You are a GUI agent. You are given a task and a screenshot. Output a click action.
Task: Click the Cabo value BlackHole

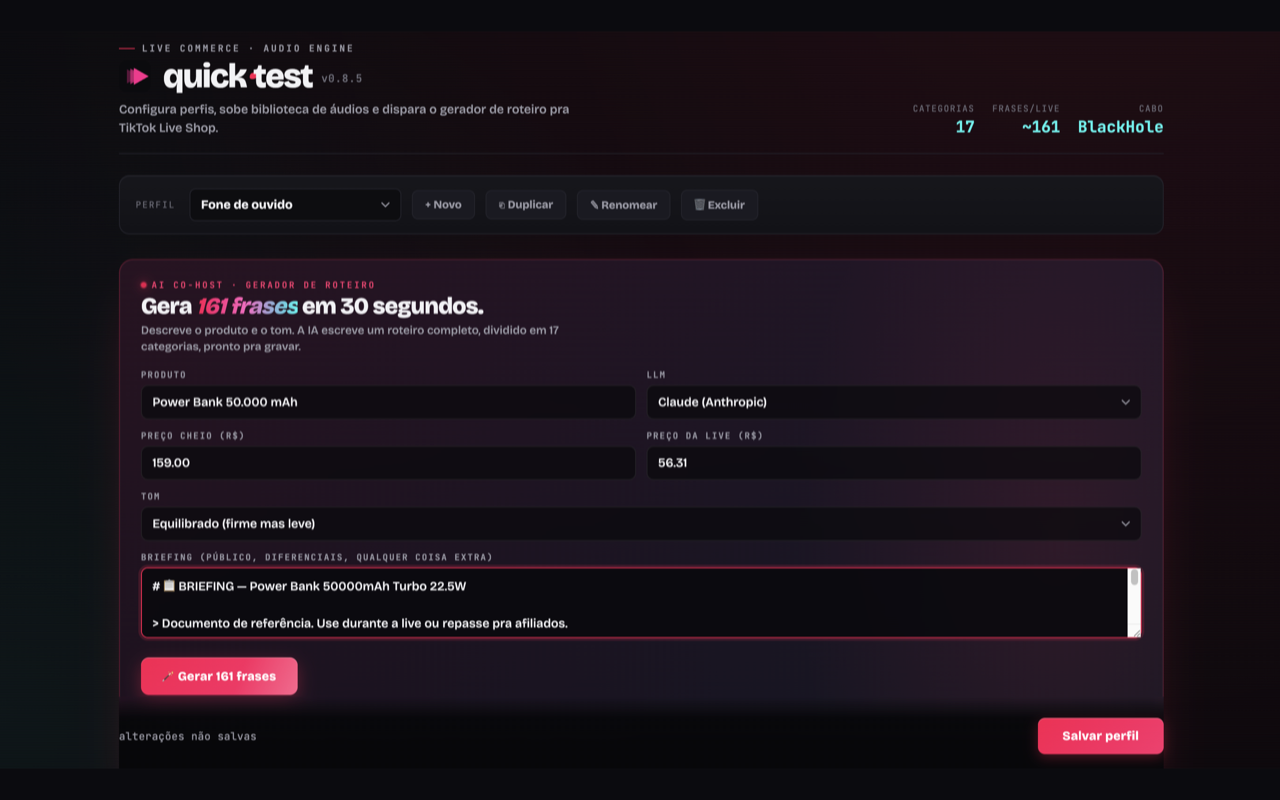[1120, 127]
